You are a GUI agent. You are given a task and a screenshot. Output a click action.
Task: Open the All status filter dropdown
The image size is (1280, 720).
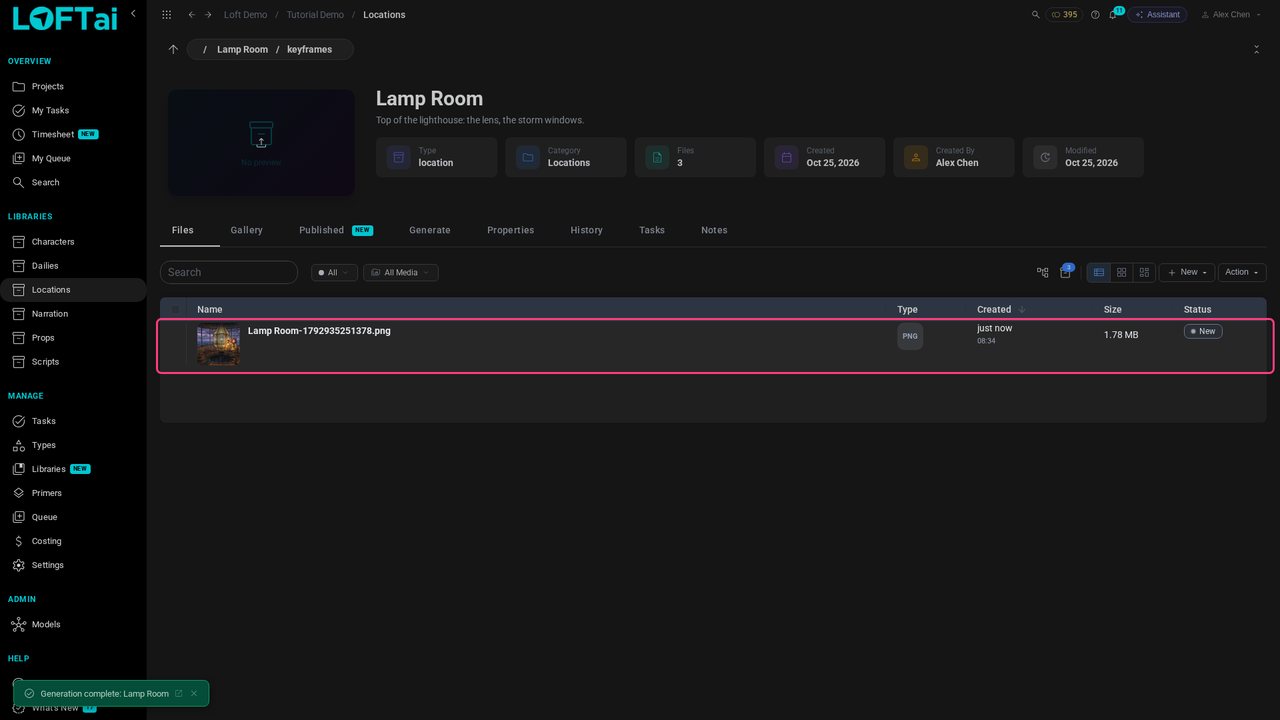pyautogui.click(x=334, y=272)
